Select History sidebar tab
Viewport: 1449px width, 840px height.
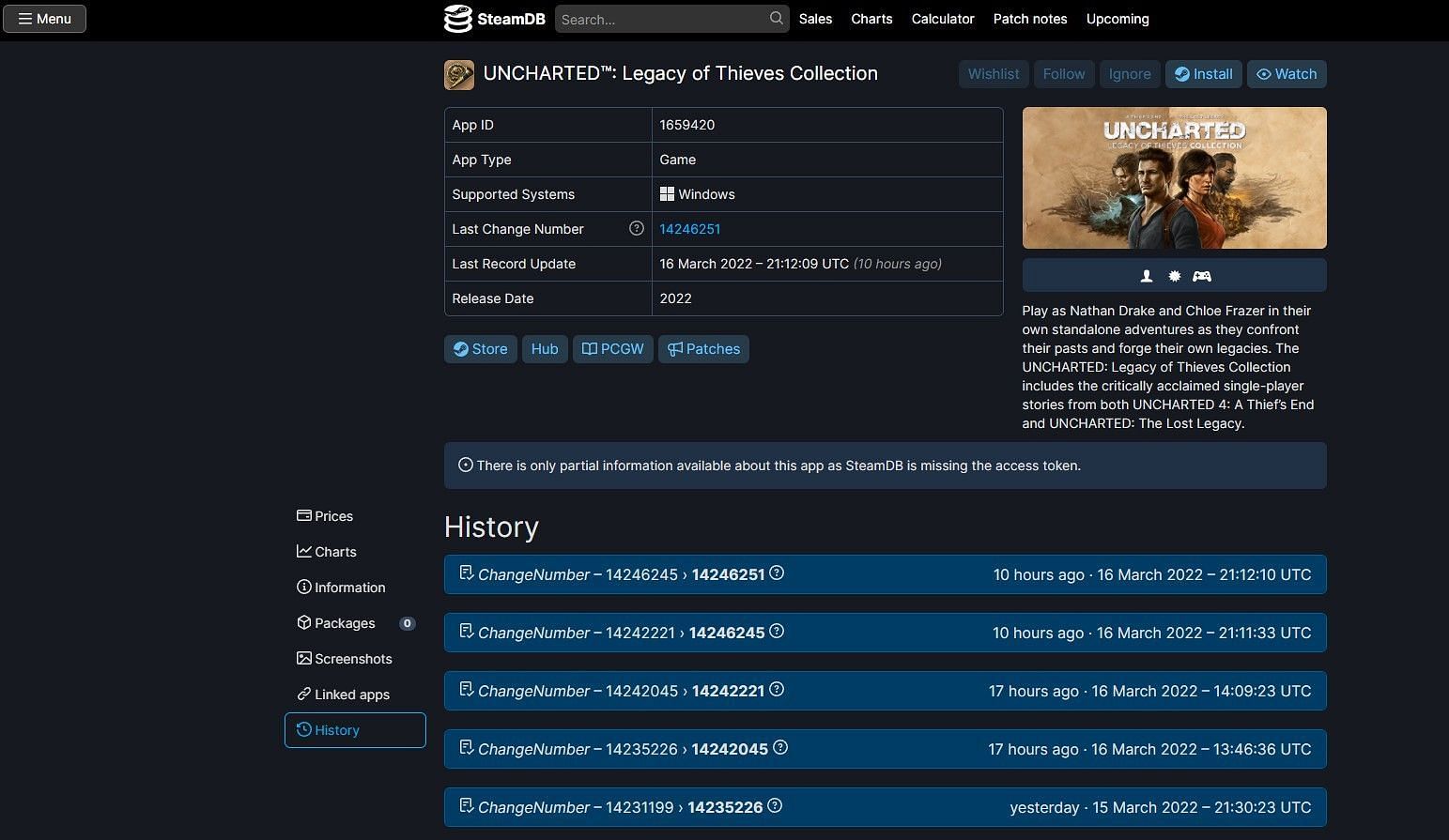[x=355, y=730]
